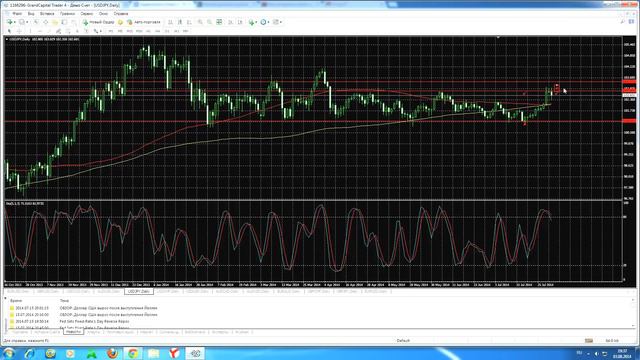The width and height of the screenshot is (640, 360).
Task: Select the Cursor tool
Action: [x=9, y=31]
